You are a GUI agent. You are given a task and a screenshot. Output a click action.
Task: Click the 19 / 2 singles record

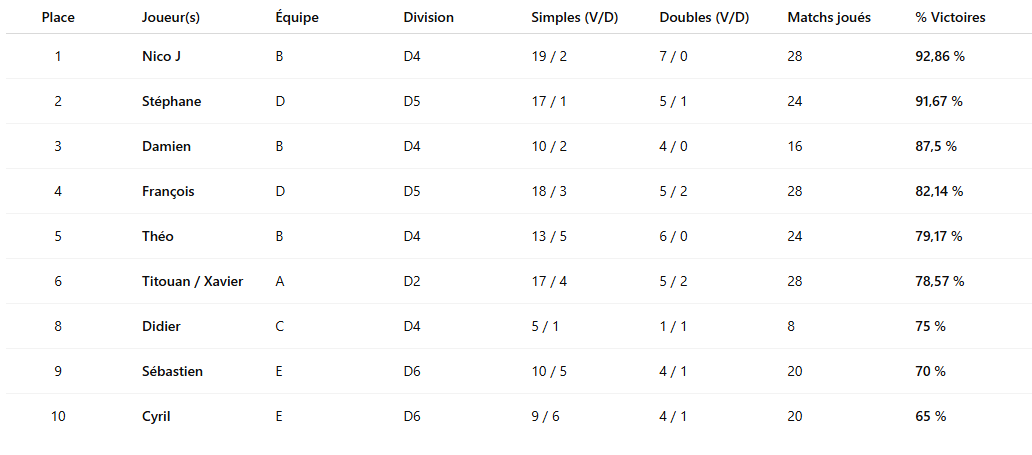pyautogui.click(x=549, y=56)
